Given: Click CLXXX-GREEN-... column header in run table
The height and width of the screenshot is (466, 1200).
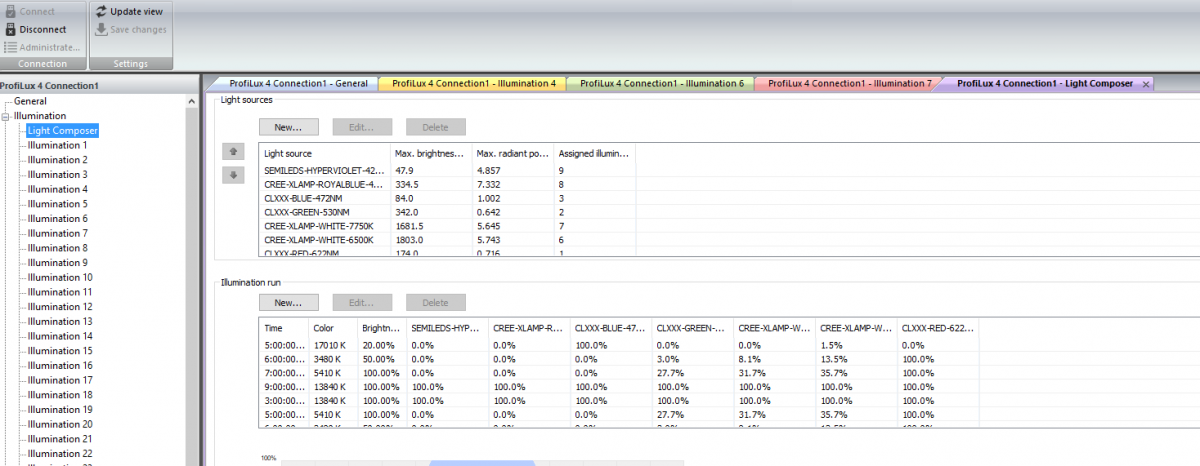Looking at the screenshot, I should [693, 328].
